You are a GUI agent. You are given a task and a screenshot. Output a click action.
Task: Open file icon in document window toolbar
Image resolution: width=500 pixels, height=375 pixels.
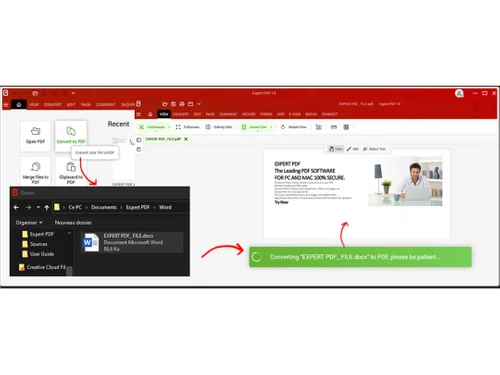point(165,104)
